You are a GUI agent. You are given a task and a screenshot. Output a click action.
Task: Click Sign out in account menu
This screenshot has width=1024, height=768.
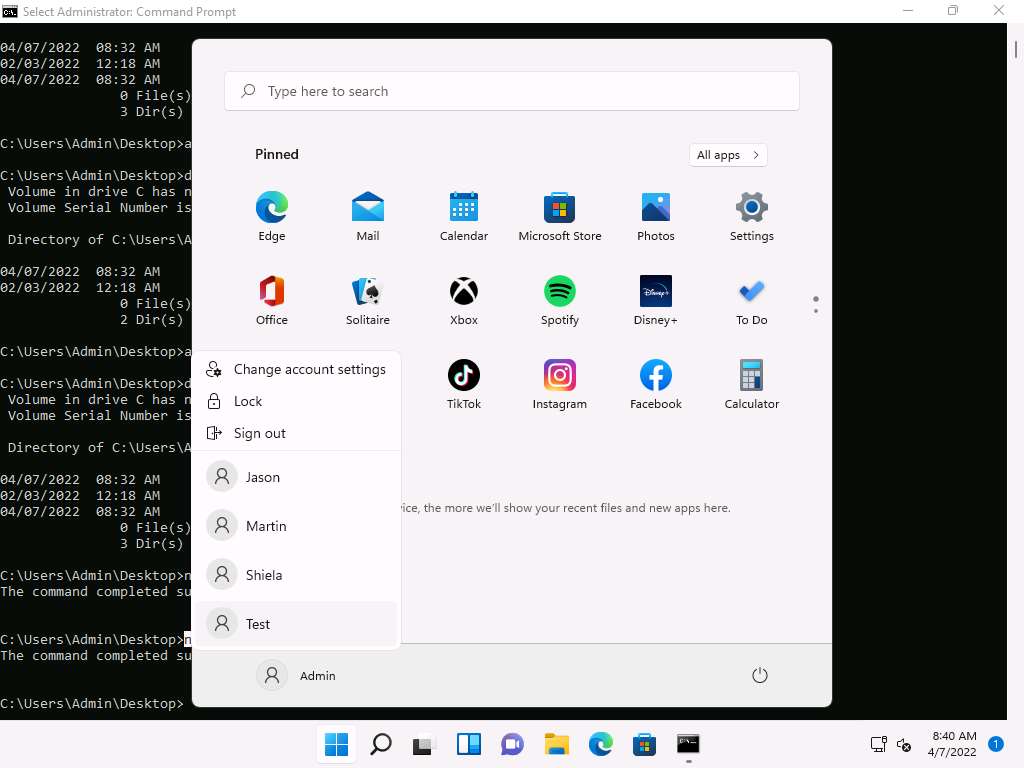tap(259, 433)
